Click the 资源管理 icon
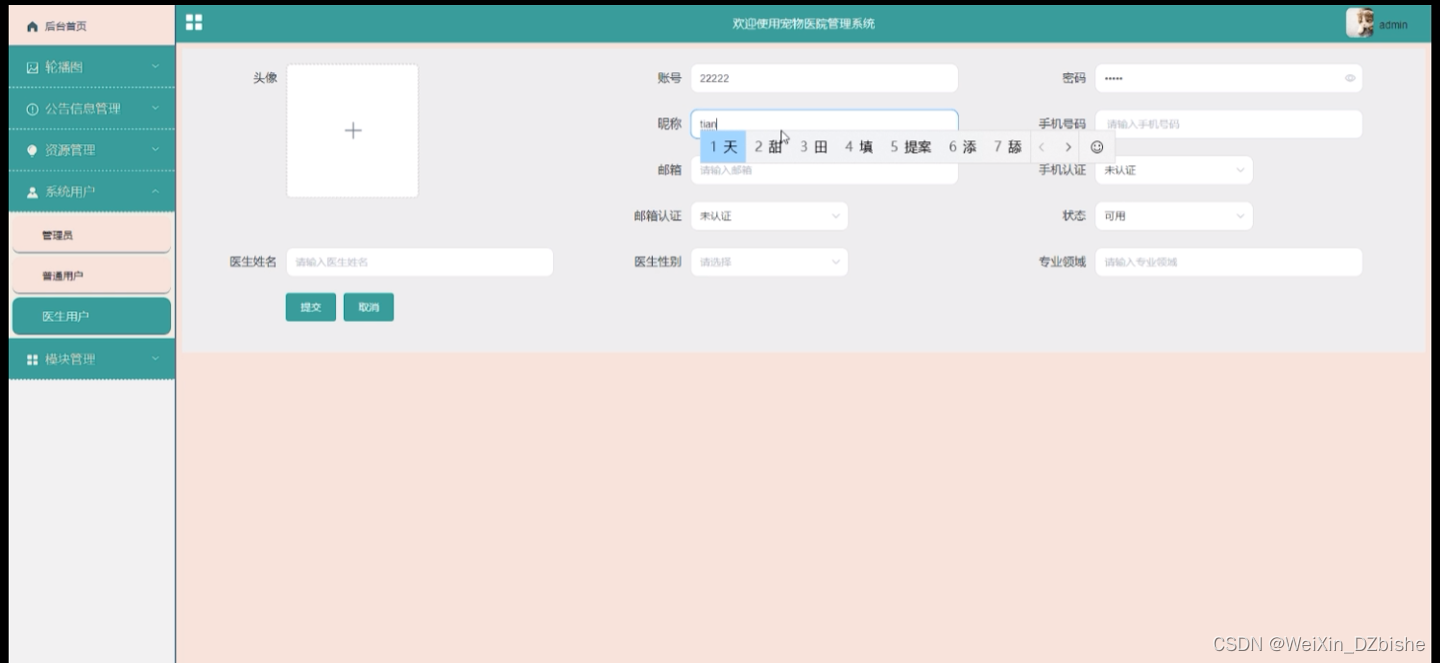This screenshot has height=663, width=1440. click(32, 150)
